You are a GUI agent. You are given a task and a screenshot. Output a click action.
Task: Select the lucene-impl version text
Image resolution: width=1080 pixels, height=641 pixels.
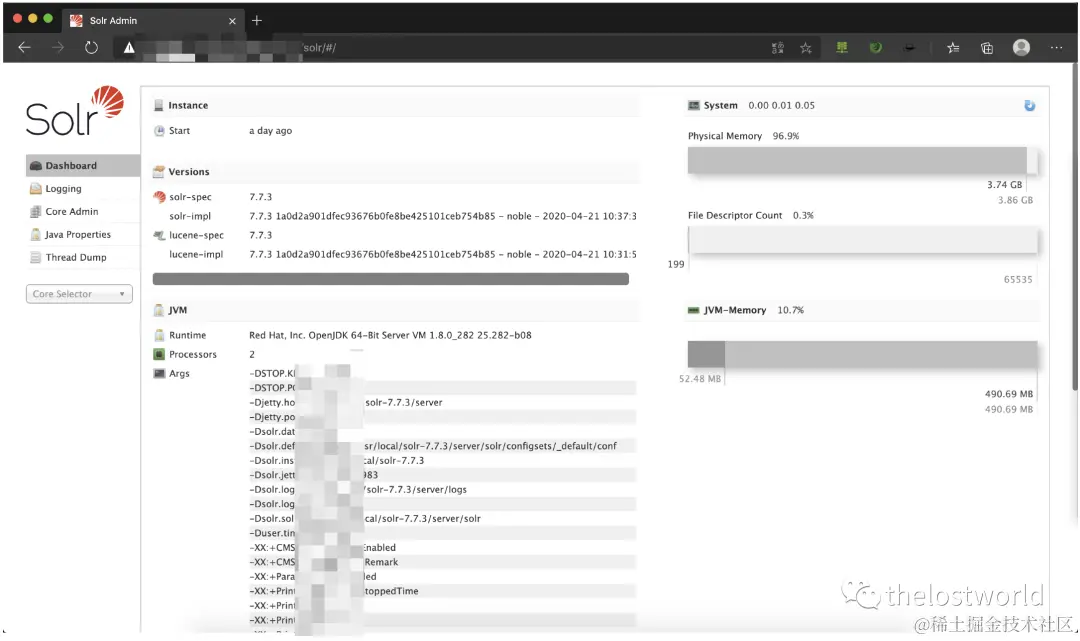pos(442,254)
